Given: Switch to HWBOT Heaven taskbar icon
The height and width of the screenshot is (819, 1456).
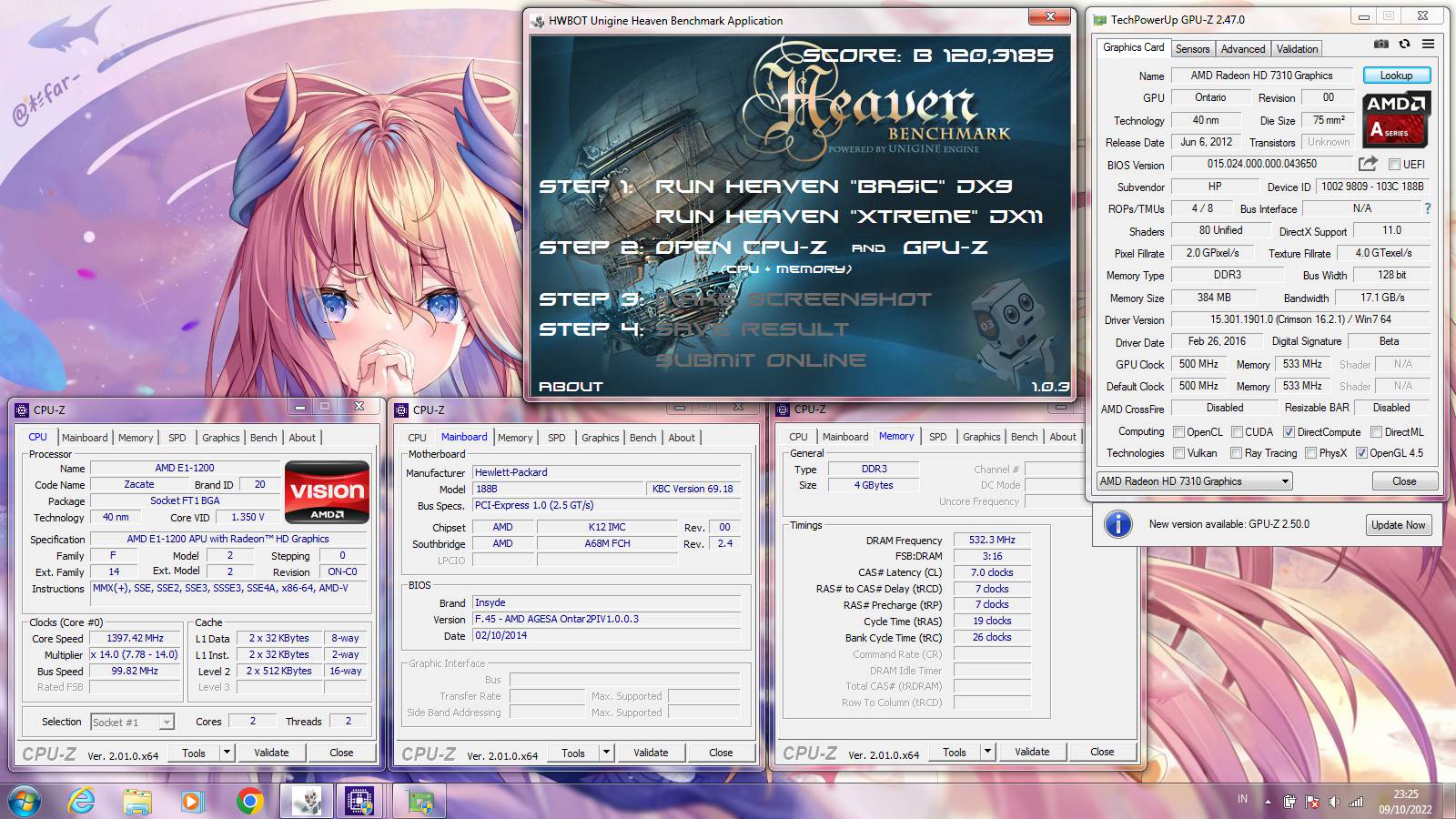Looking at the screenshot, I should (307, 801).
